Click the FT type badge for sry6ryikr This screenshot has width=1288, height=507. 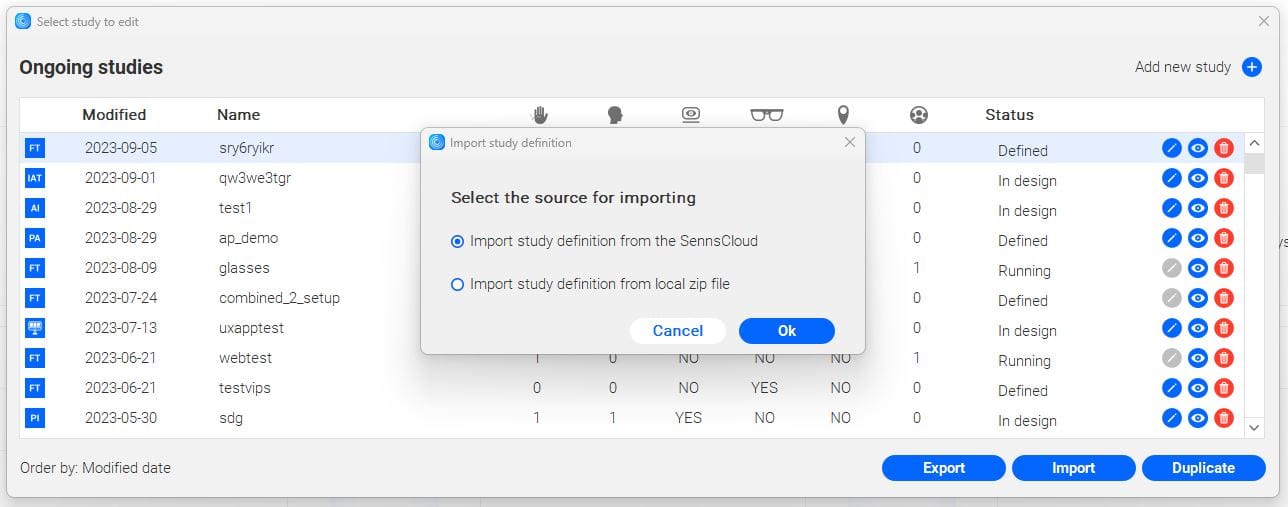(35, 148)
